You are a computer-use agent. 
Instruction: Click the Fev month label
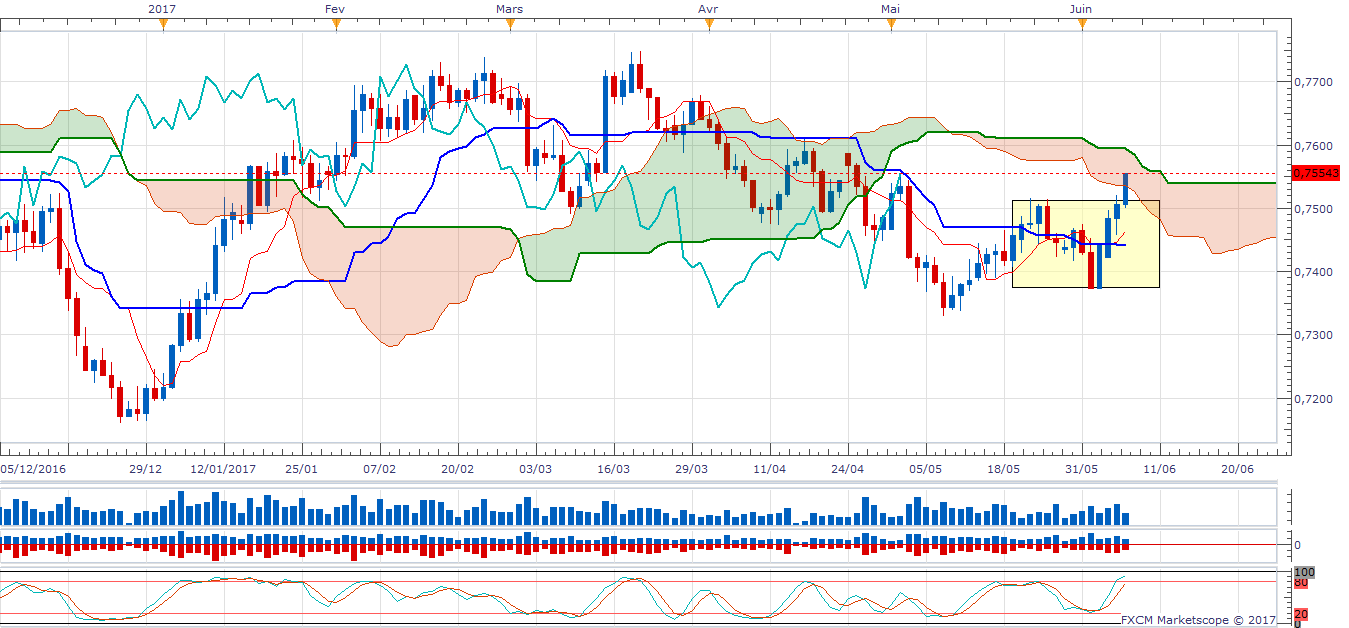click(336, 8)
